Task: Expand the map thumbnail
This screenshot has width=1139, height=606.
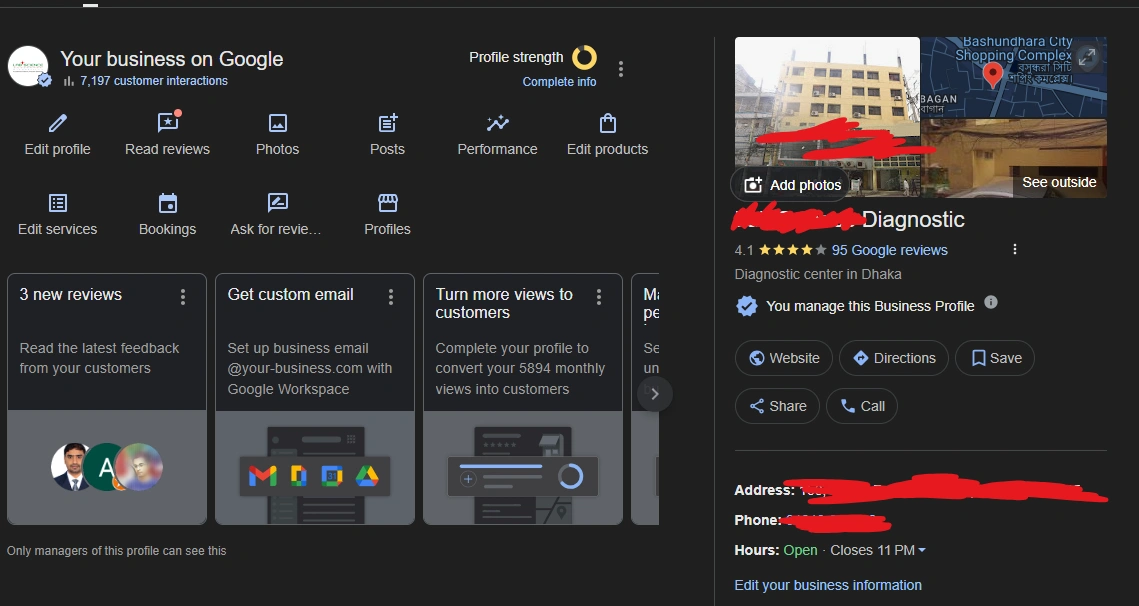Action: [x=1087, y=57]
